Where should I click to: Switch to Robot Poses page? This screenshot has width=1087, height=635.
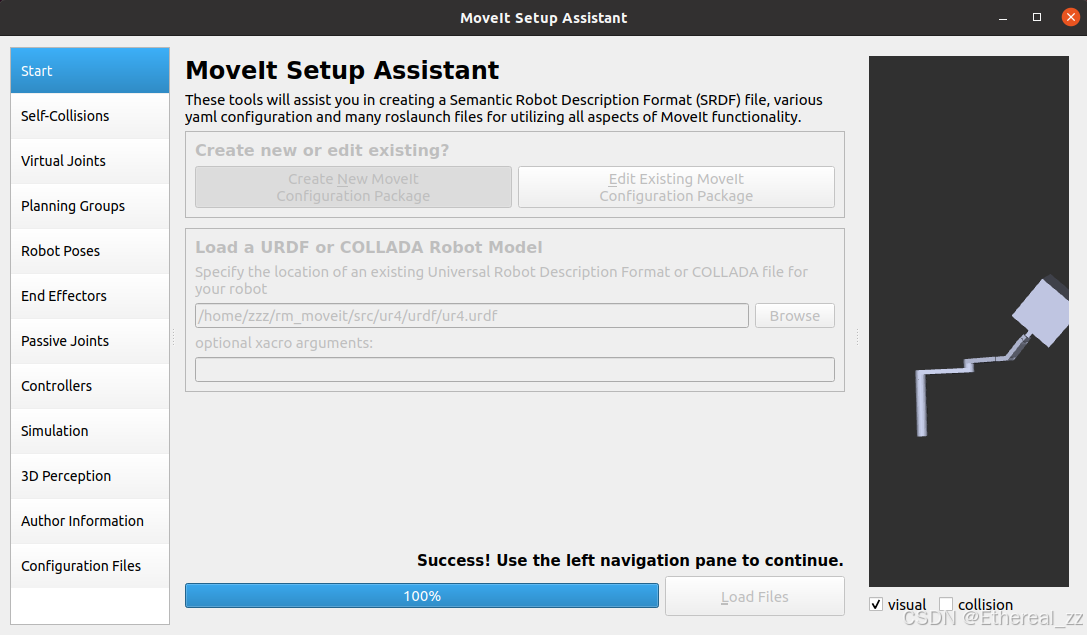tap(90, 251)
